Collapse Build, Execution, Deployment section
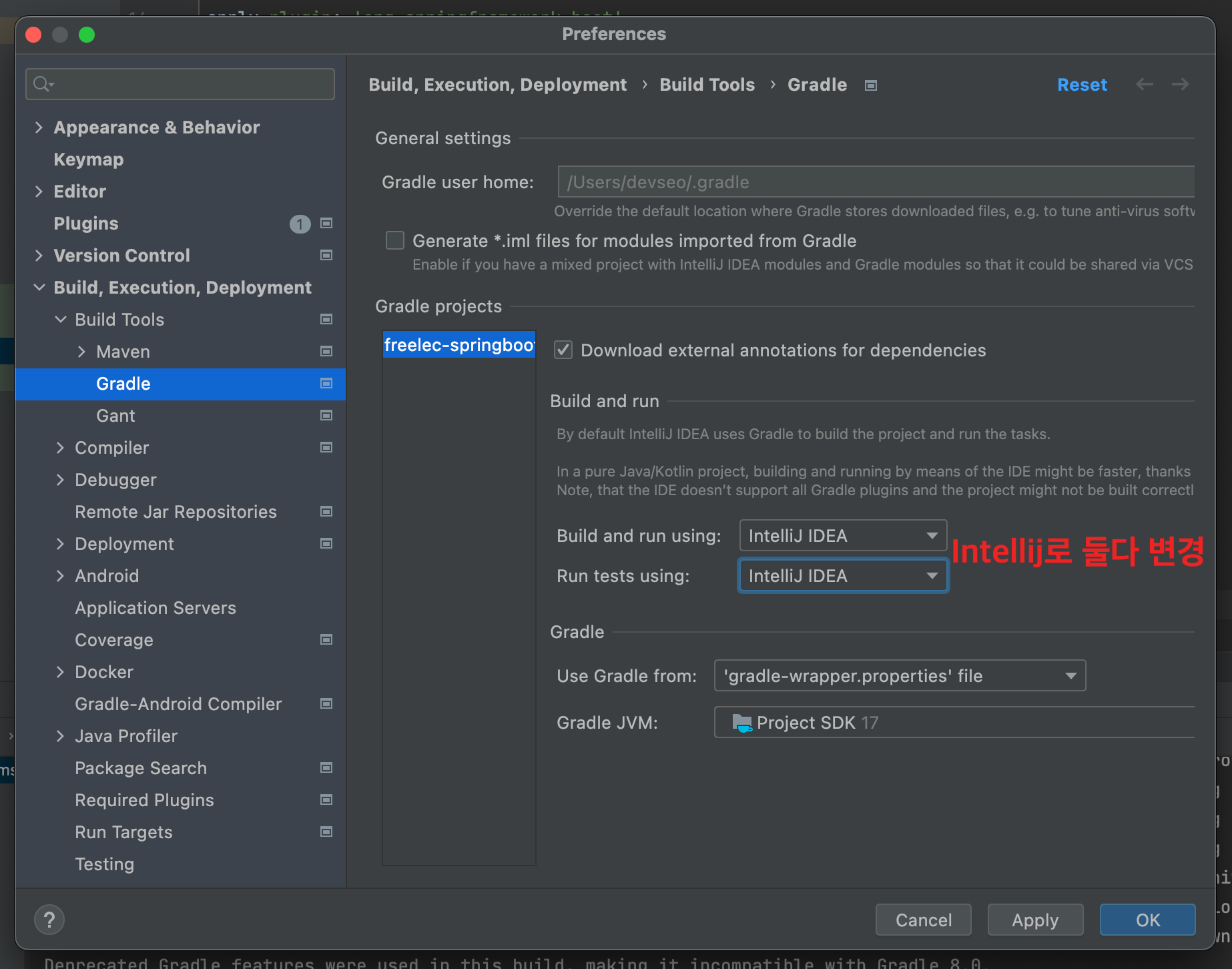Screen dimensions: 1232x969 point(39,287)
